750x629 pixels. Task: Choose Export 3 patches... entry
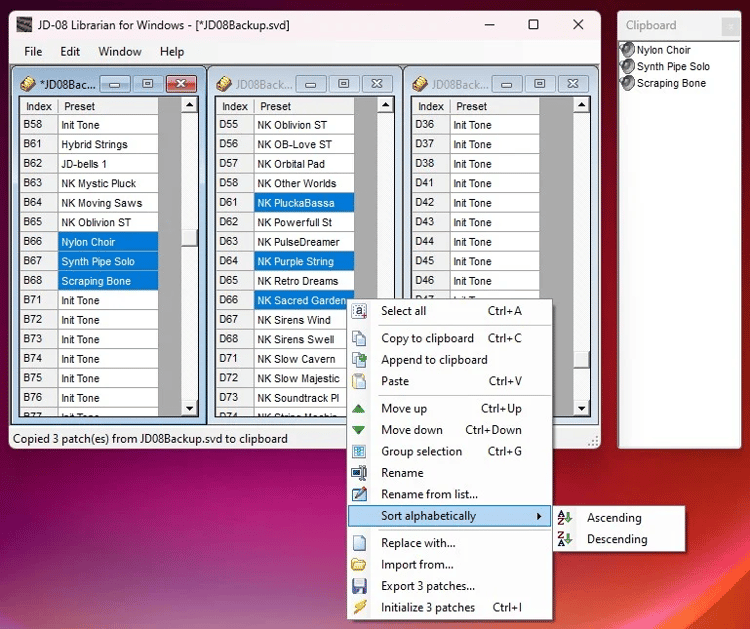click(x=450, y=586)
